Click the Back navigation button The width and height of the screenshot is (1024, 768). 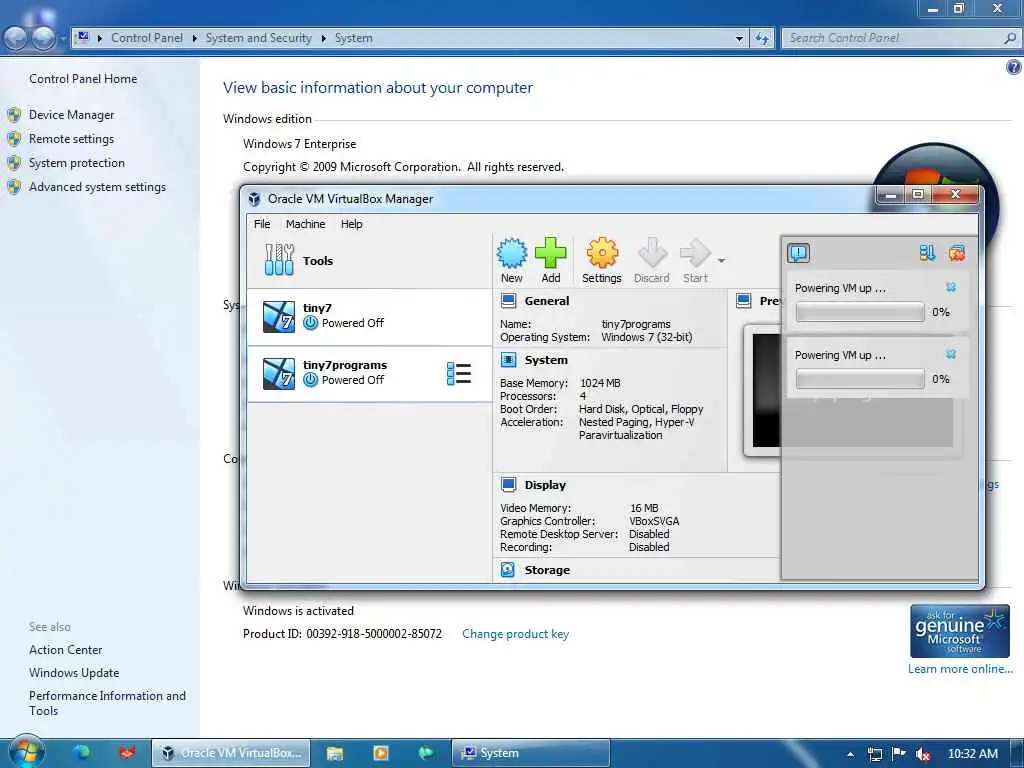16,39
